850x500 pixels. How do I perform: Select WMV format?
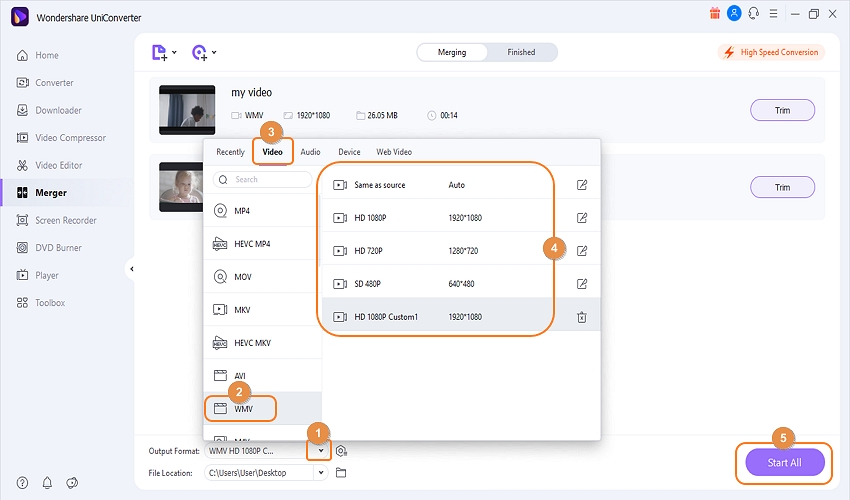262,408
